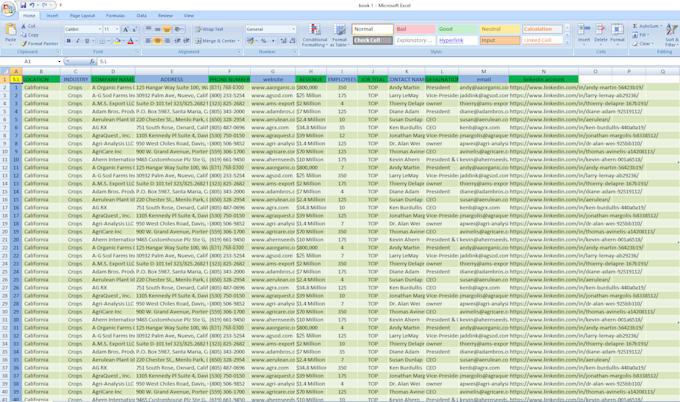Select column header N

click(543, 72)
